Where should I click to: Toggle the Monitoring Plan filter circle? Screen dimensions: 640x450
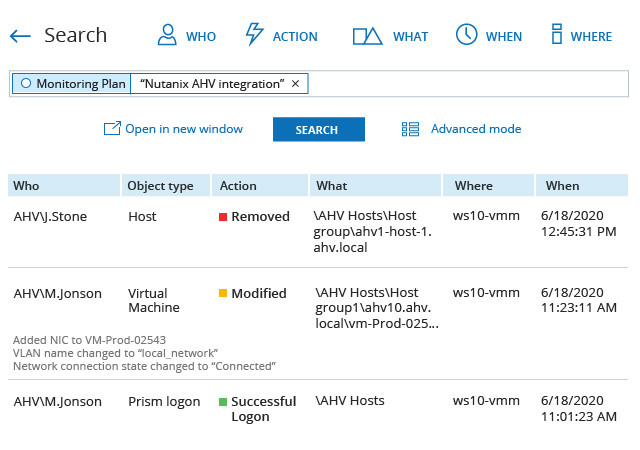(26, 84)
